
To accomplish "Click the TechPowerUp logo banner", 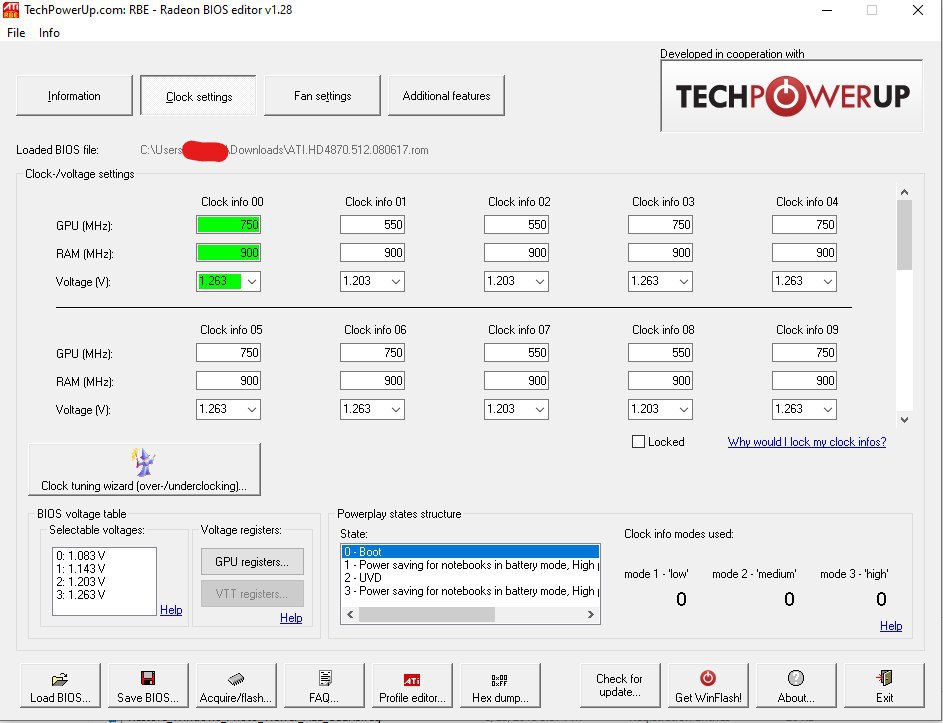I will (x=791, y=96).
